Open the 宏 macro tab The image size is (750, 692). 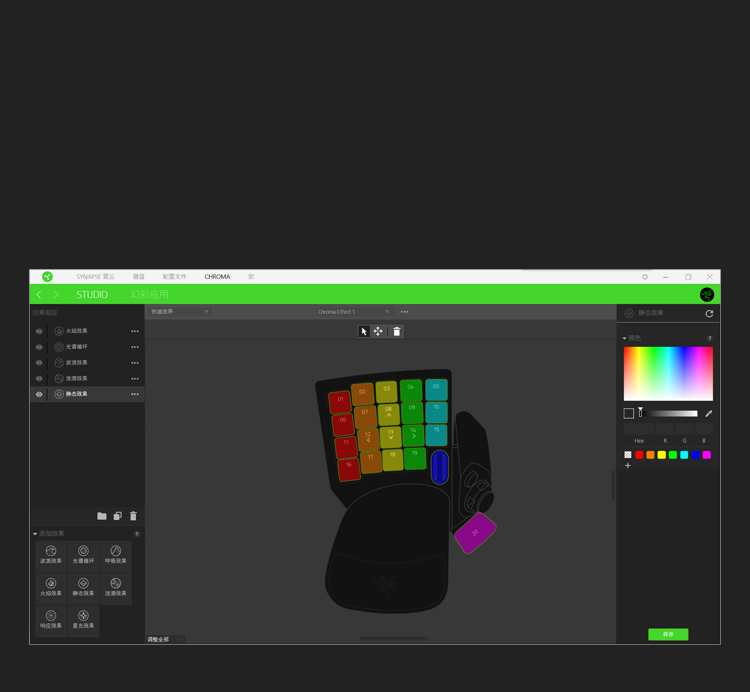tap(251, 277)
